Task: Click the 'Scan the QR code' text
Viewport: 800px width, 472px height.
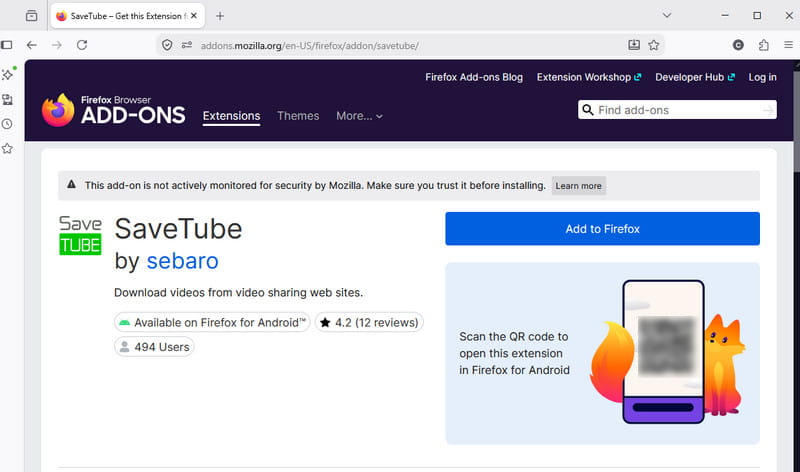Action: coord(514,353)
